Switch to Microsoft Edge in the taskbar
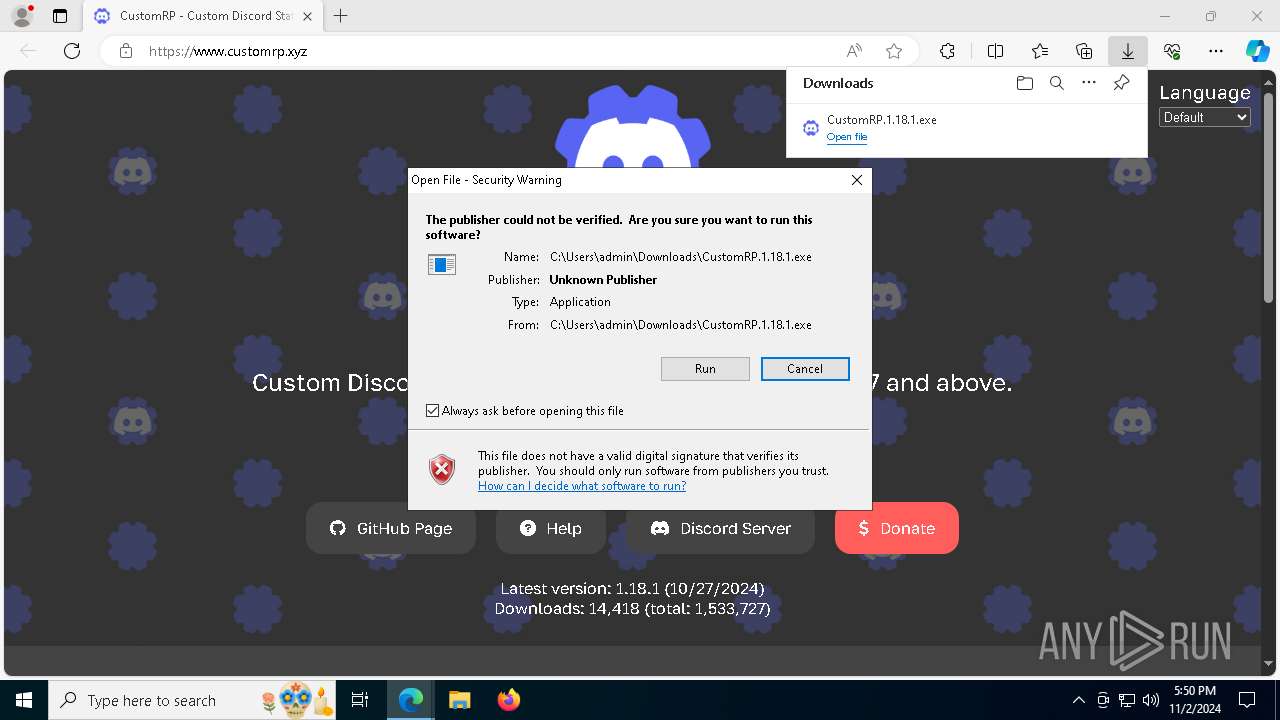Viewport: 1280px width, 720px height. 411,700
